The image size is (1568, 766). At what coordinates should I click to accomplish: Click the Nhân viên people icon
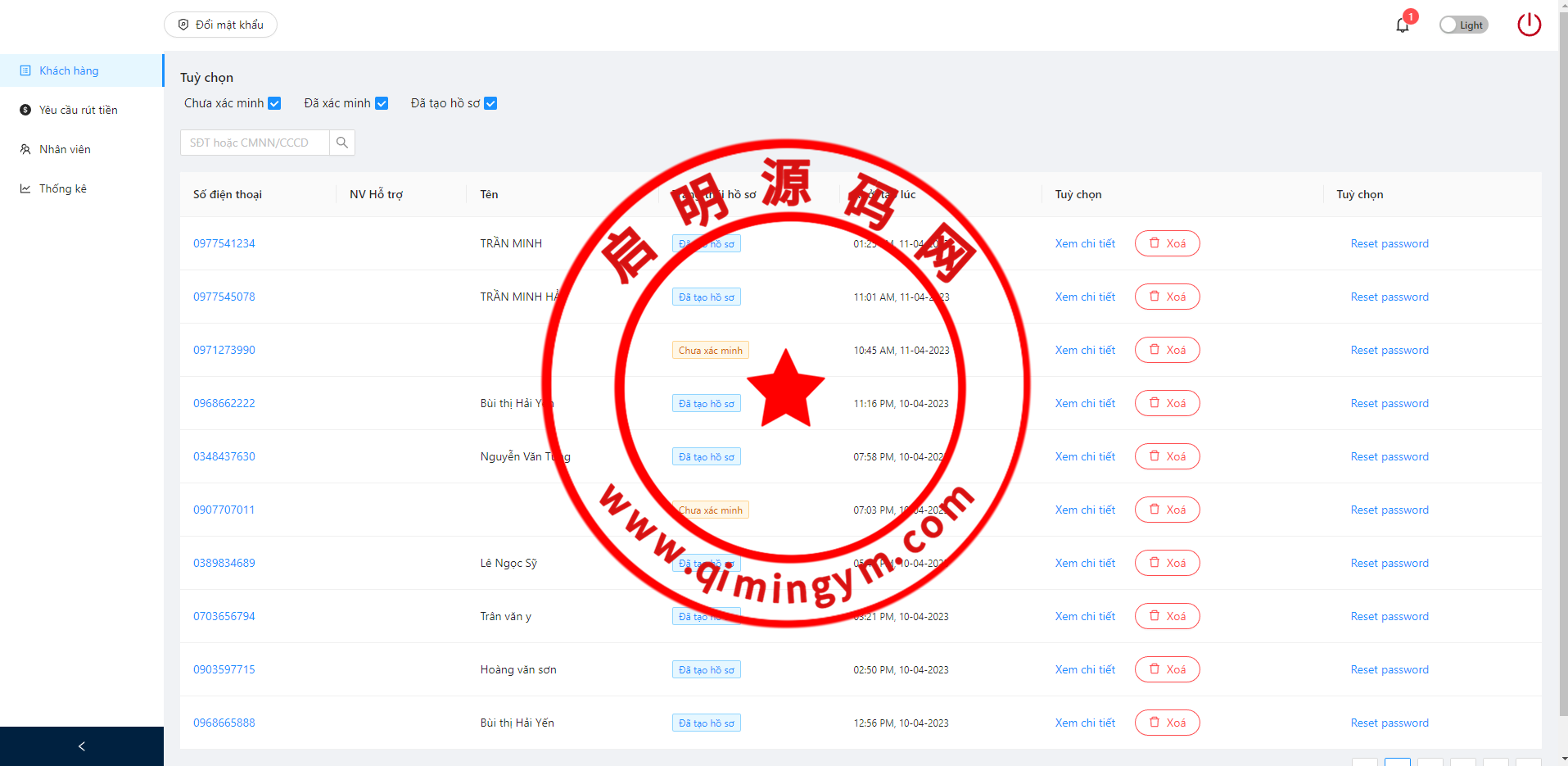click(x=25, y=149)
